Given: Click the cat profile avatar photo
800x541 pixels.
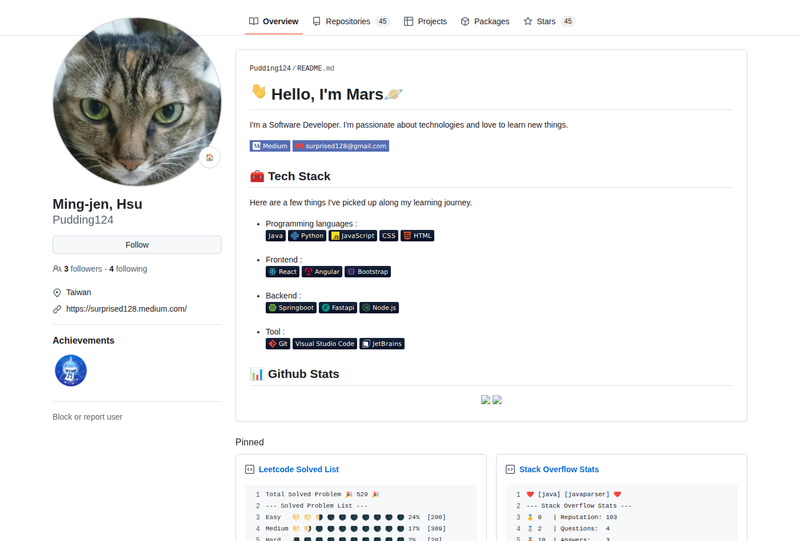Looking at the screenshot, I should [x=137, y=102].
